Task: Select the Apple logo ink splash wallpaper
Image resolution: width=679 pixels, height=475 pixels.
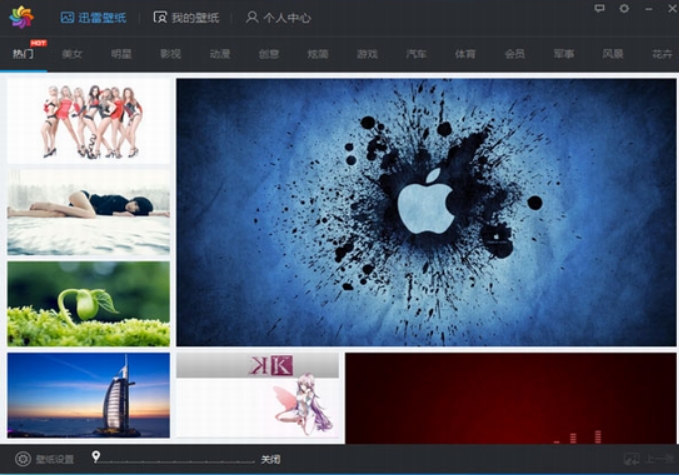Action: click(426, 212)
